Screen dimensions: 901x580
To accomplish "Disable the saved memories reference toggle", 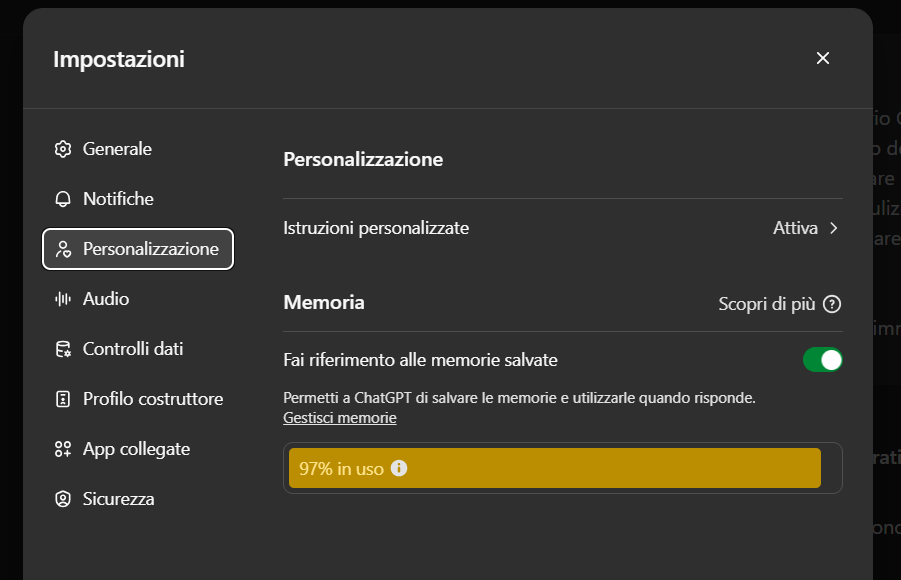I will [x=822, y=360].
